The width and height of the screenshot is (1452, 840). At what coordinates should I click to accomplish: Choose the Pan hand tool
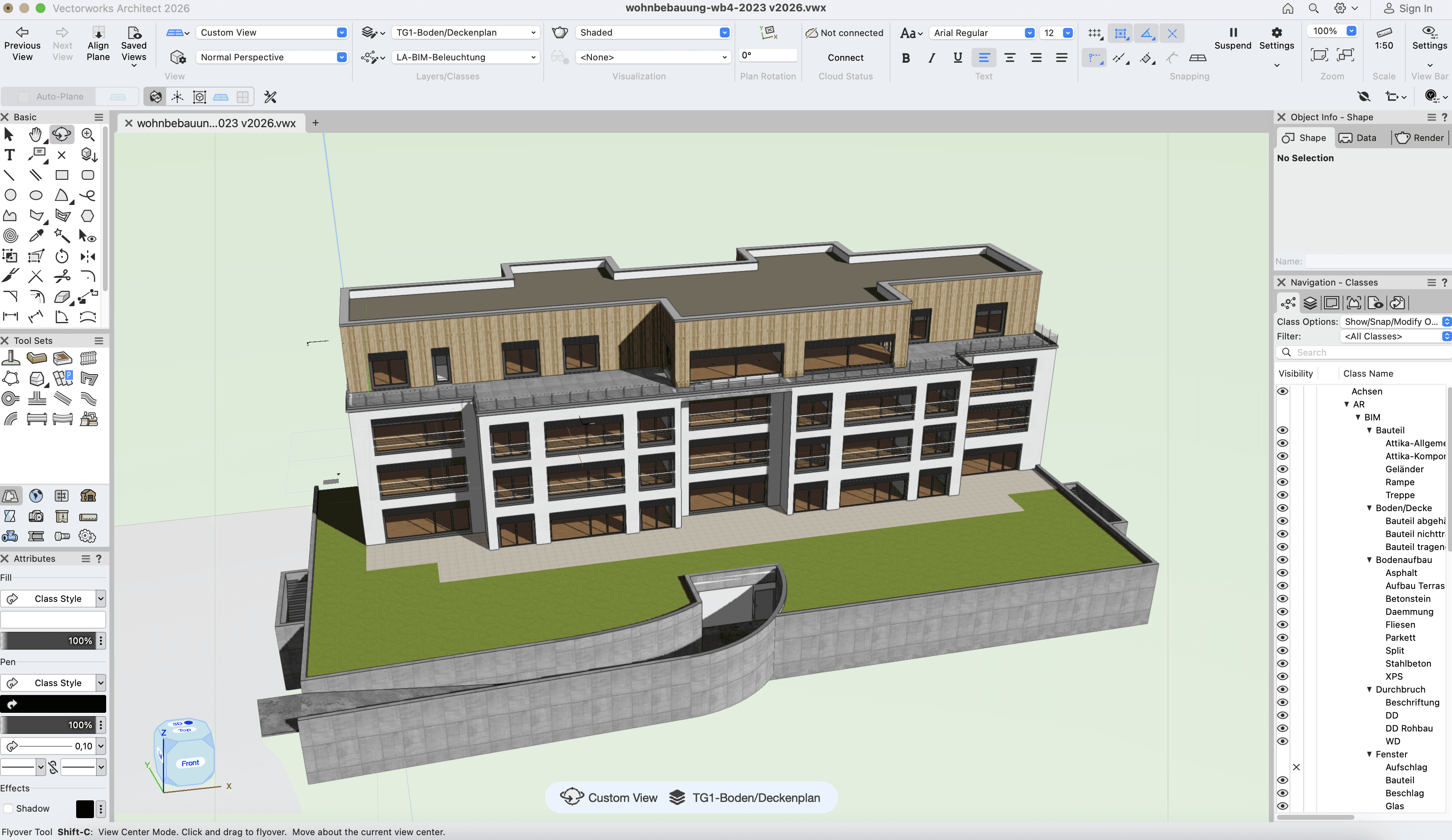coord(35,134)
